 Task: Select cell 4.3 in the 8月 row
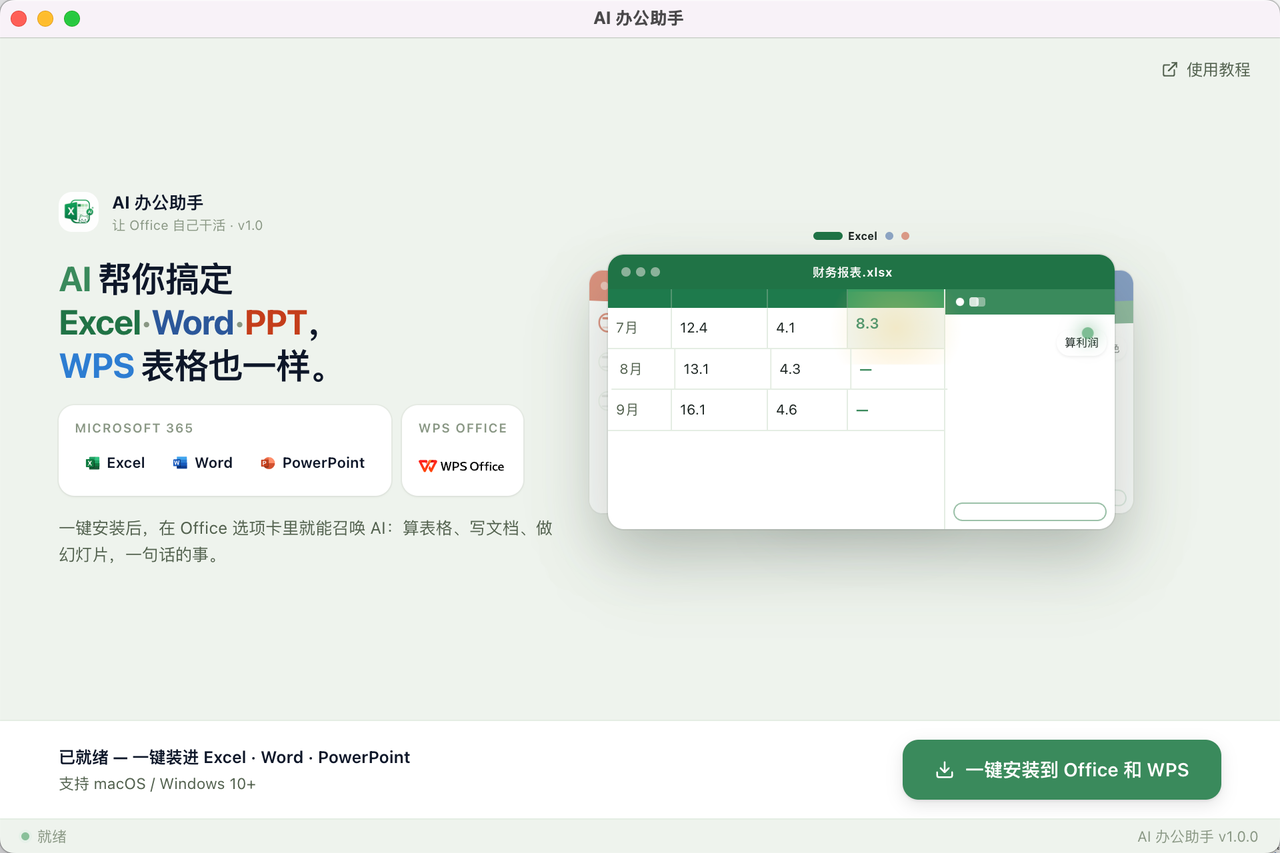tap(810, 369)
